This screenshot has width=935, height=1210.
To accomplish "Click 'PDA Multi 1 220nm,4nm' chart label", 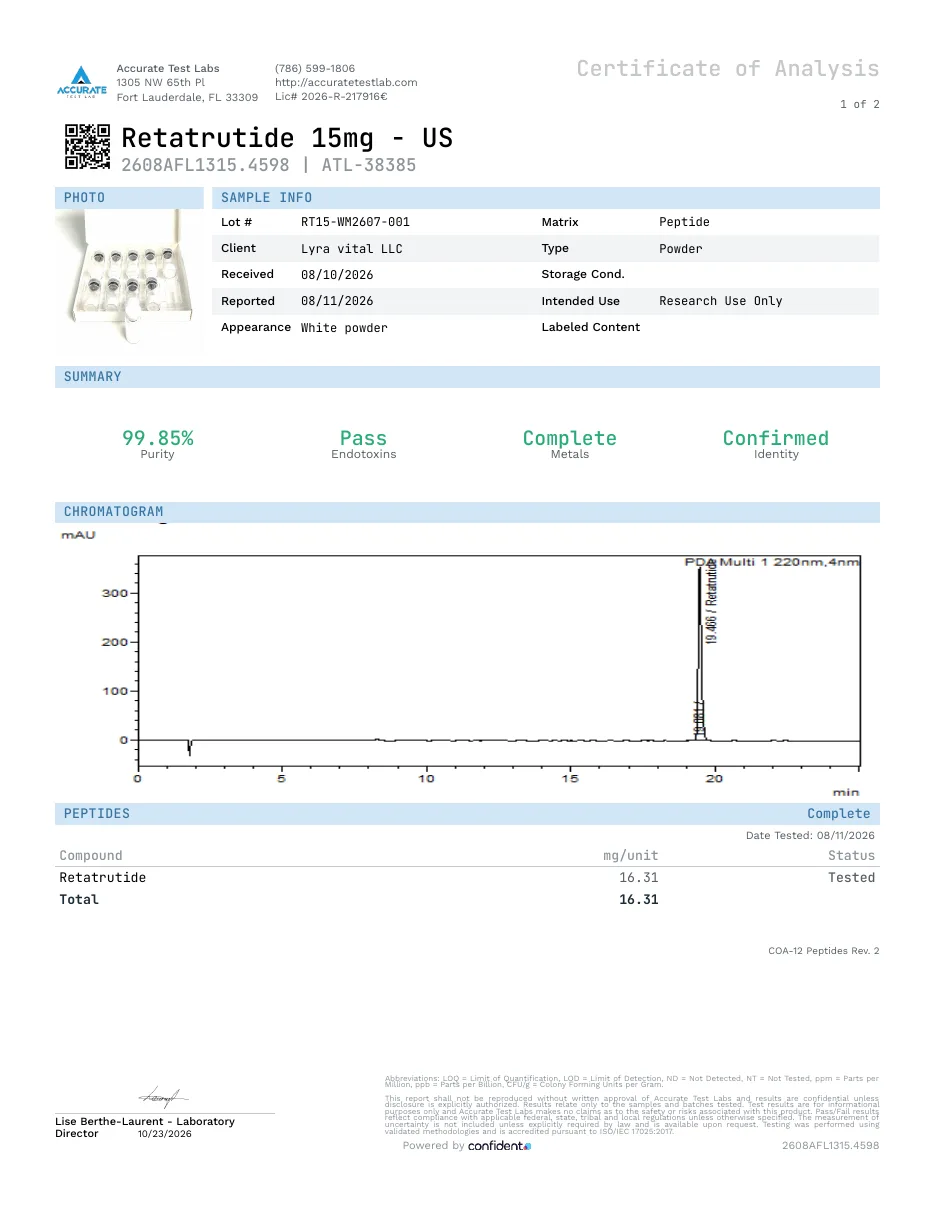I will tap(772, 562).
